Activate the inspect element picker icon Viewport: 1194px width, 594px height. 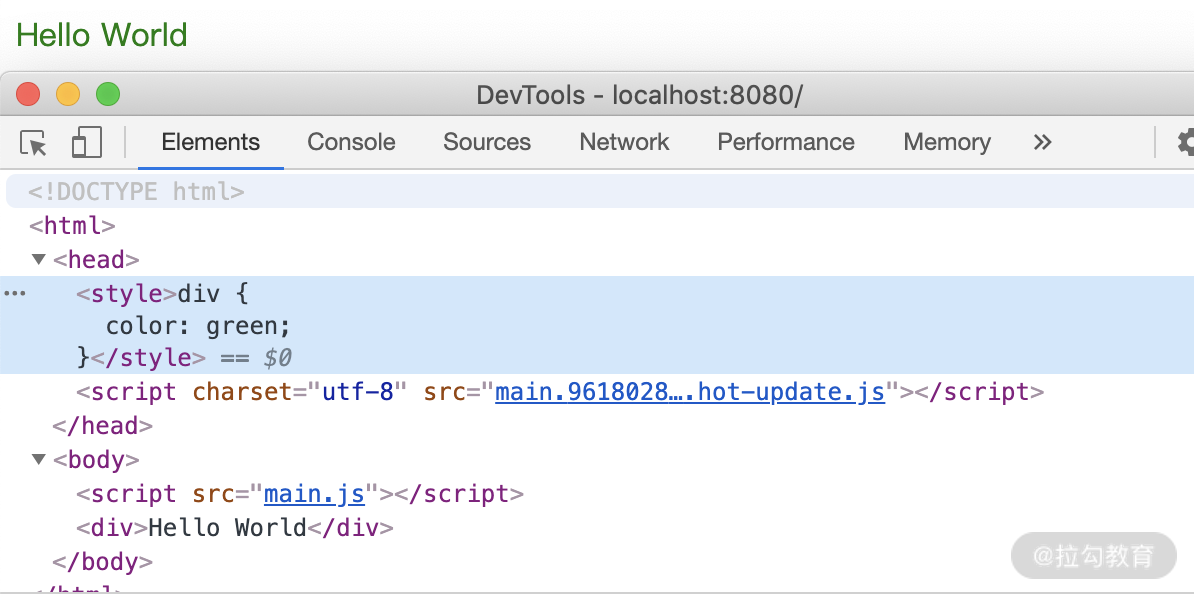tap(34, 143)
